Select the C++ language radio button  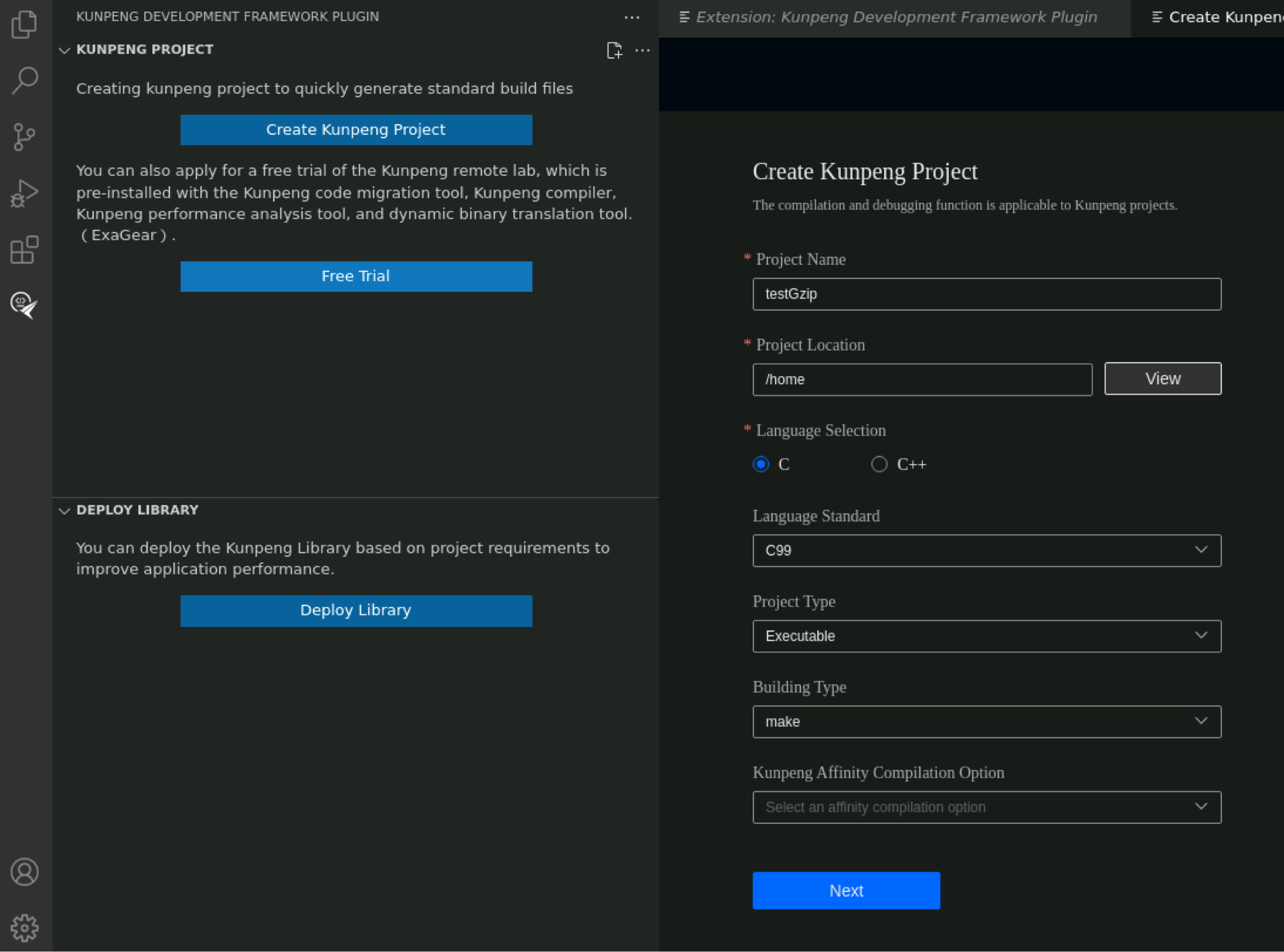click(879, 465)
